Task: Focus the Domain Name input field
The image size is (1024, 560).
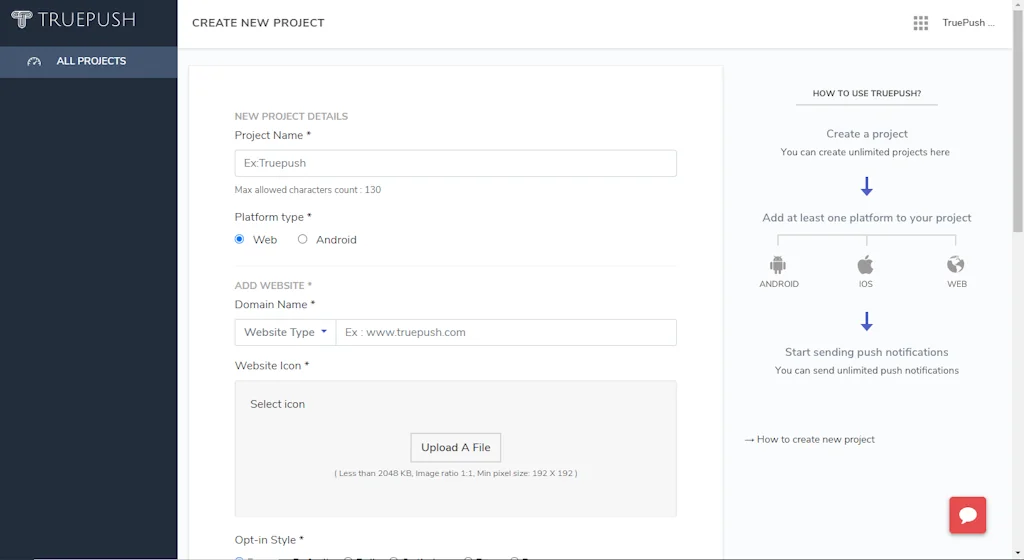Action: [506, 332]
